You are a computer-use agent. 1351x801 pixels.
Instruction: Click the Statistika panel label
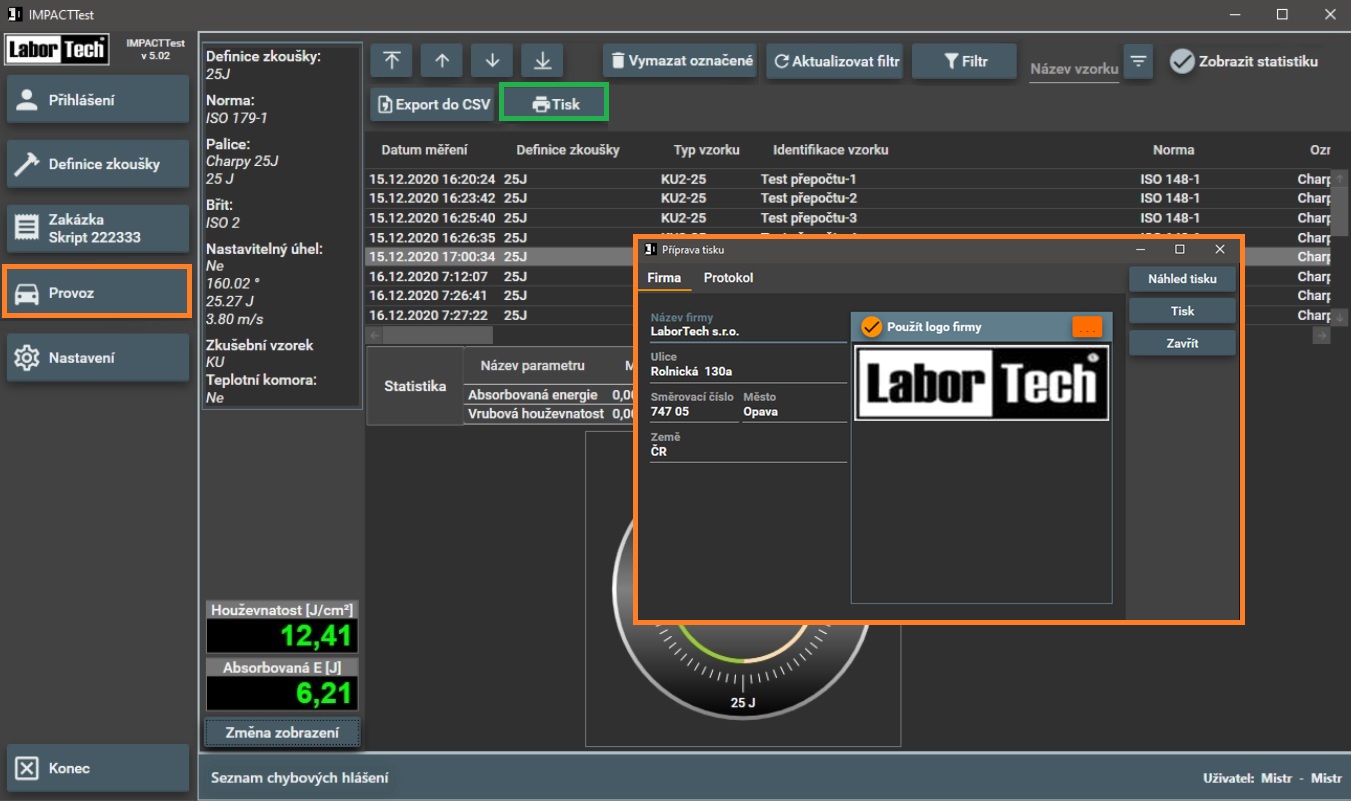coord(415,386)
